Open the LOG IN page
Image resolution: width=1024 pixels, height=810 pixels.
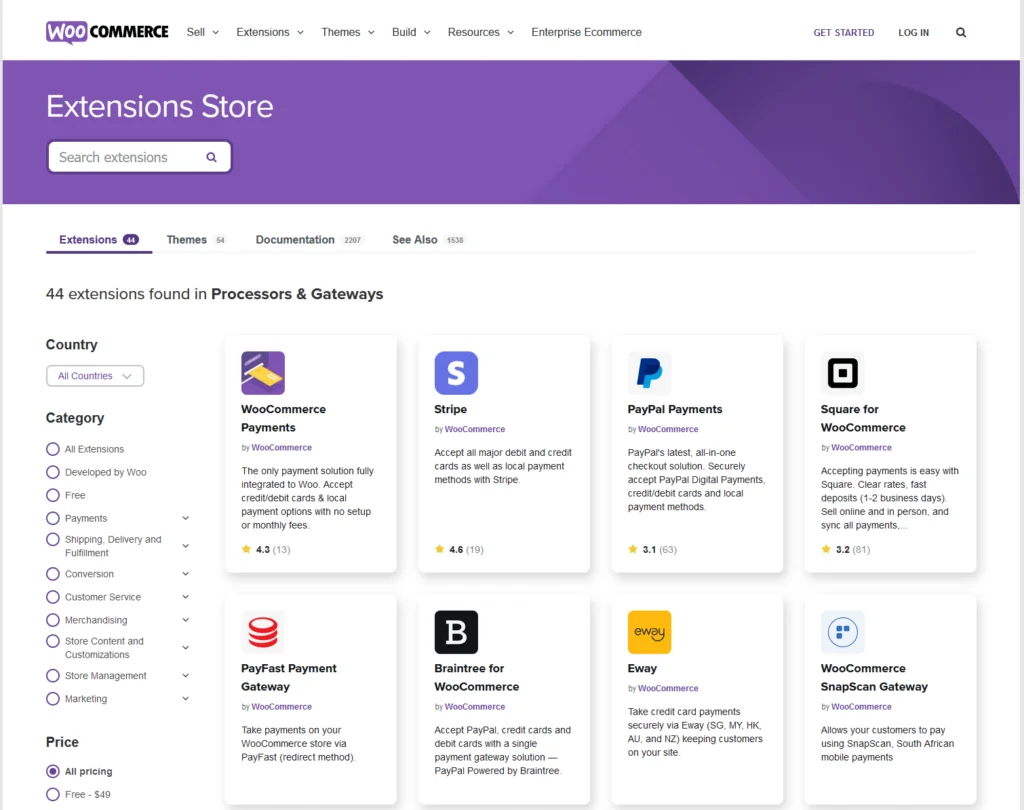click(x=913, y=32)
